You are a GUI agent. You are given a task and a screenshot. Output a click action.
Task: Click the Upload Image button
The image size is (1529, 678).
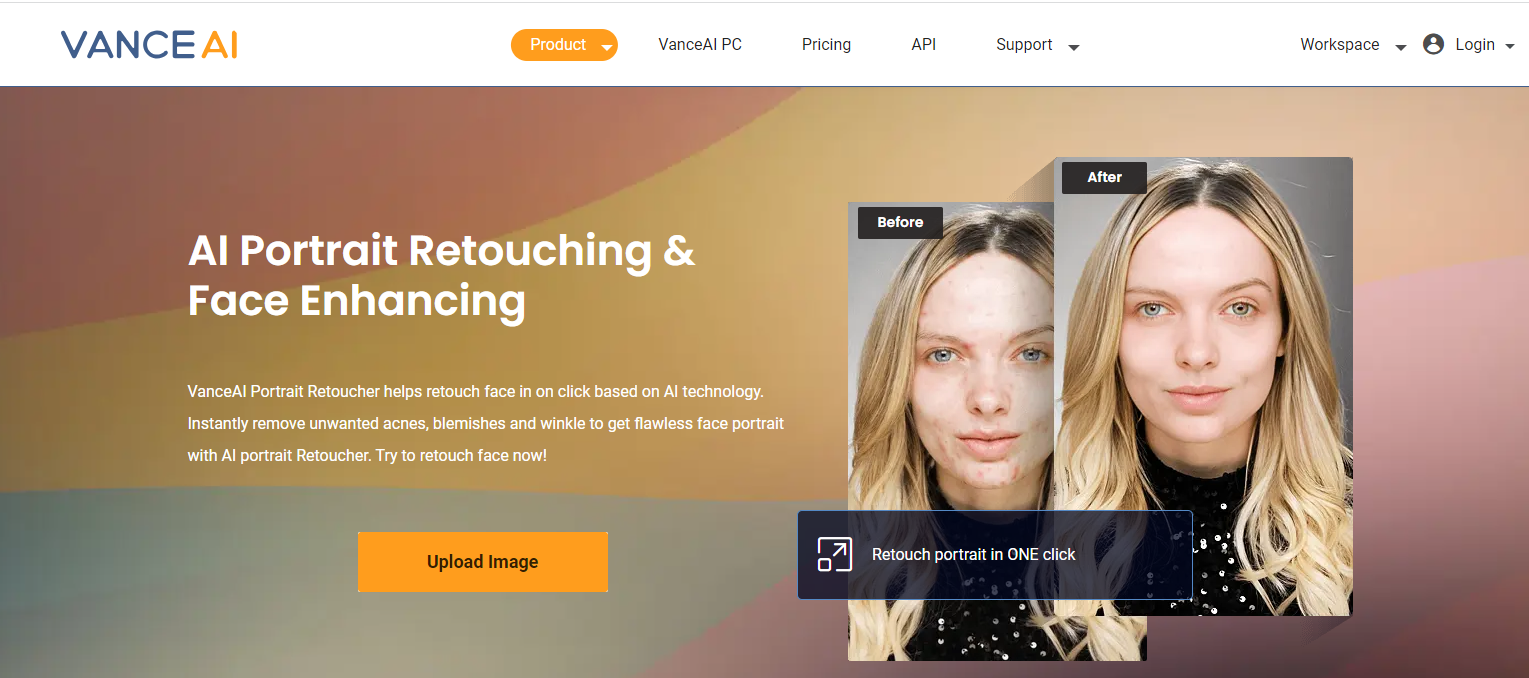(483, 562)
